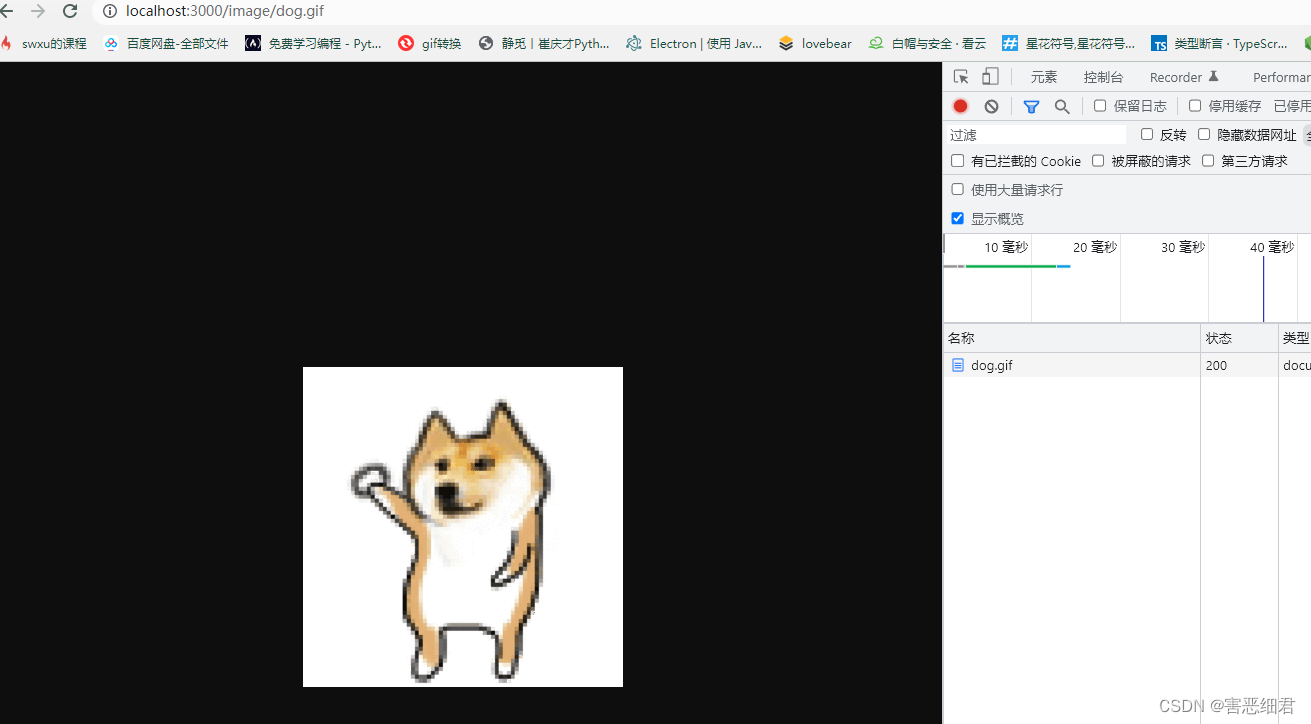The height and width of the screenshot is (724, 1311).
Task: Open the 静觅 崔庆才 bookmark
Action: tap(544, 44)
